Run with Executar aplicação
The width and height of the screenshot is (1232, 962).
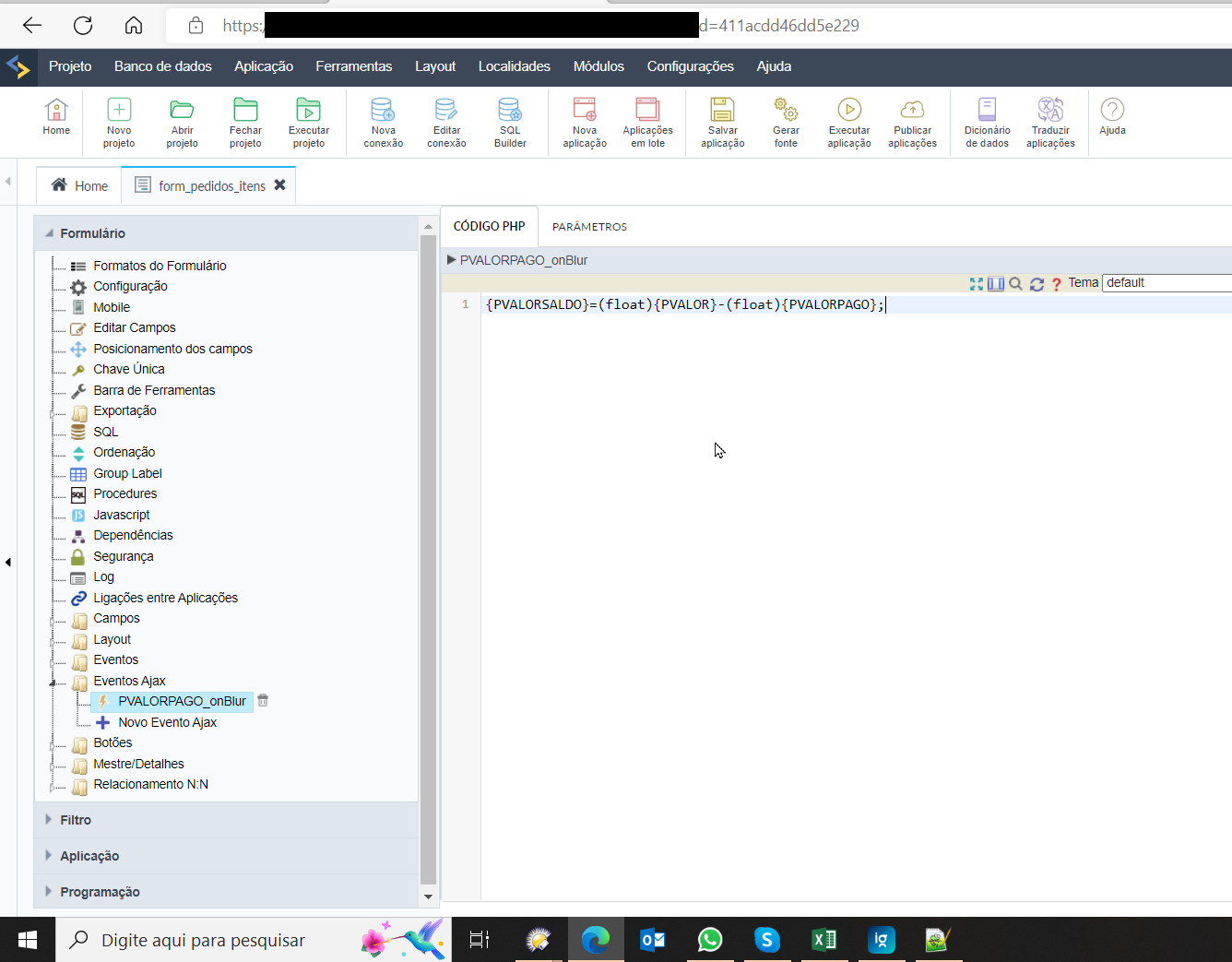click(x=849, y=123)
